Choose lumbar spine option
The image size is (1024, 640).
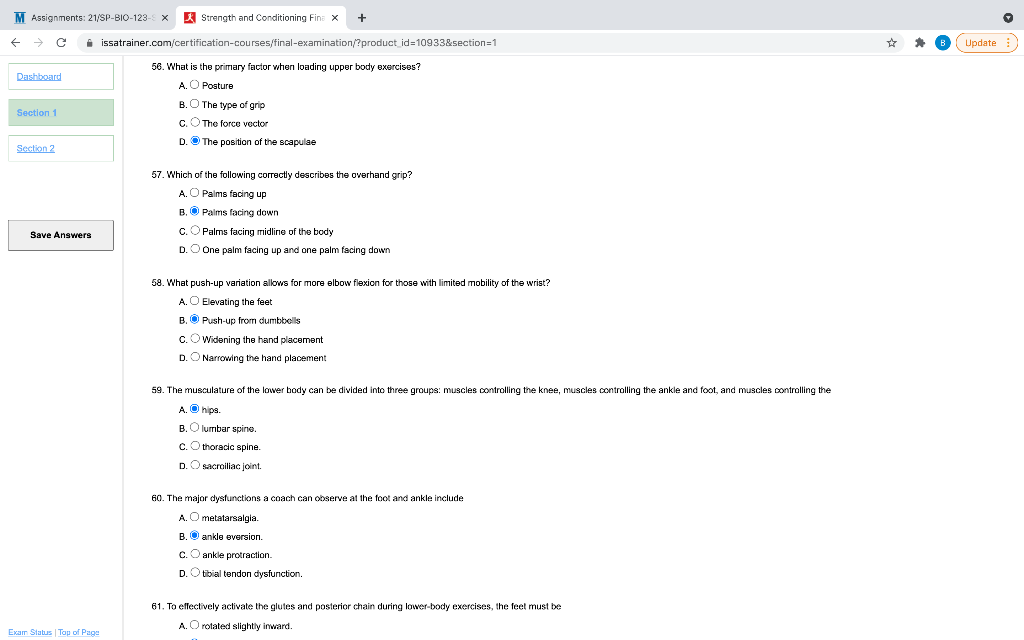tap(195, 427)
